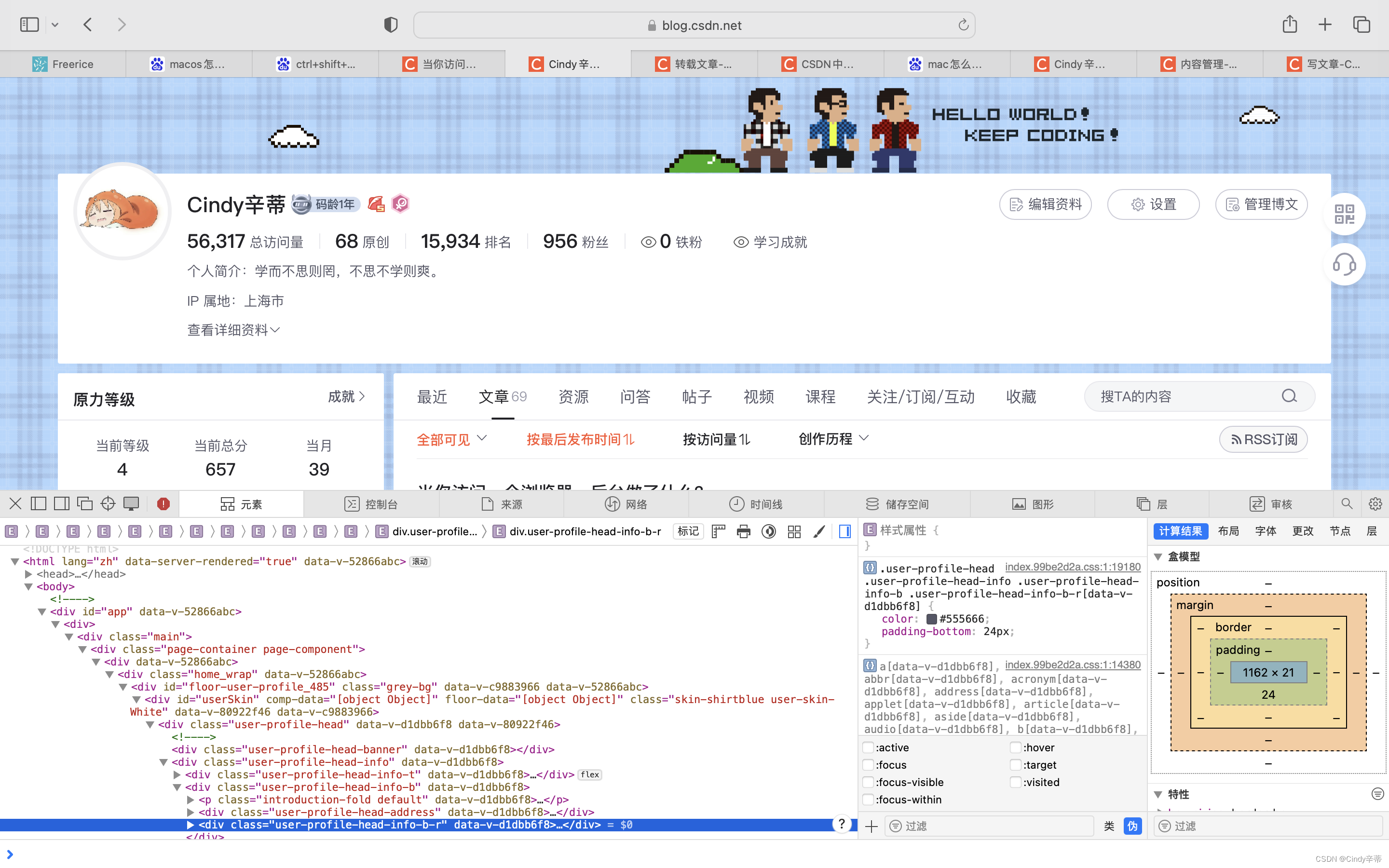Check the :target pseudo-class checkbox
This screenshot has height=868, width=1389.
coord(1015,765)
